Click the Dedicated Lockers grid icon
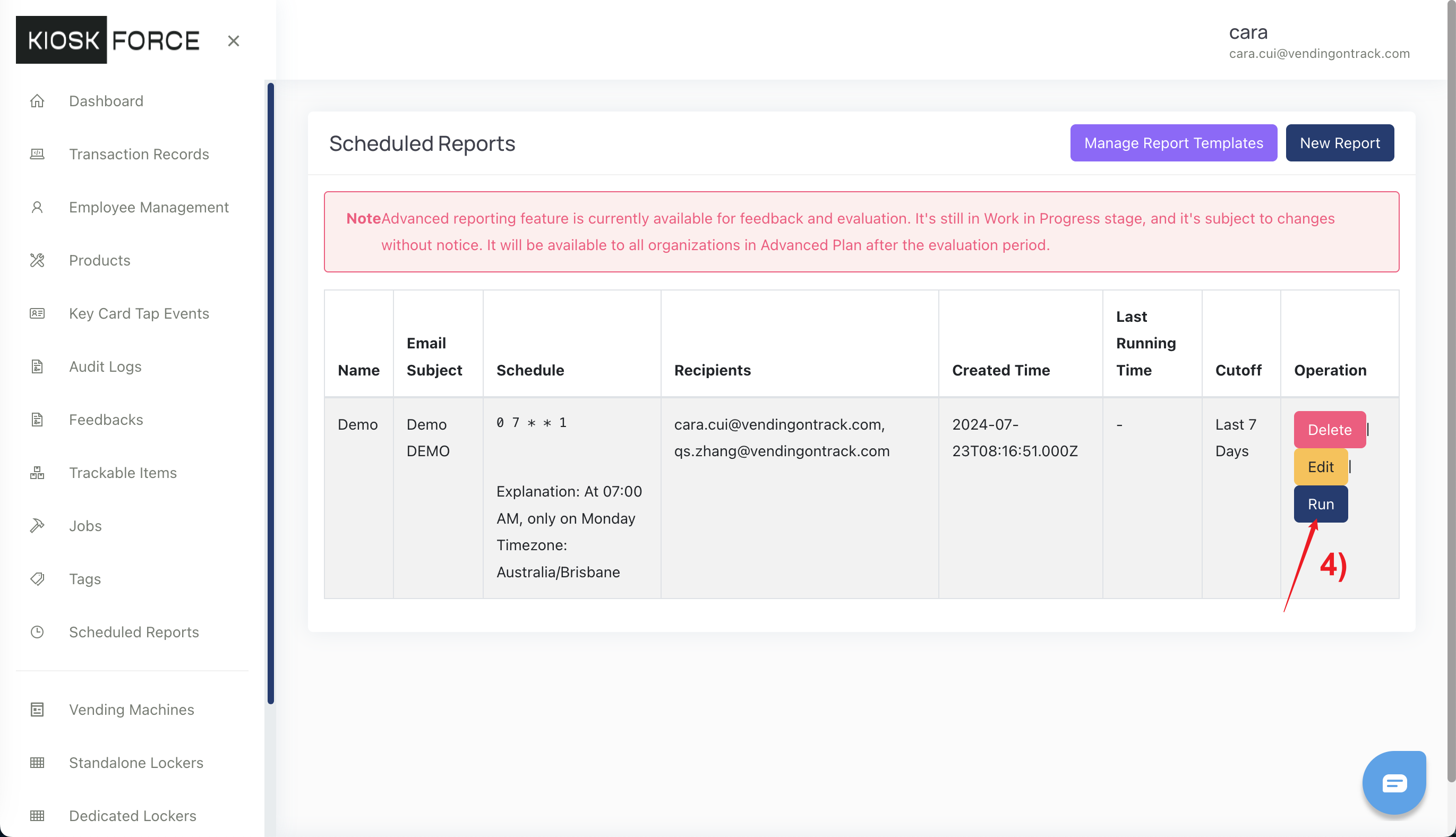 pos(37,816)
